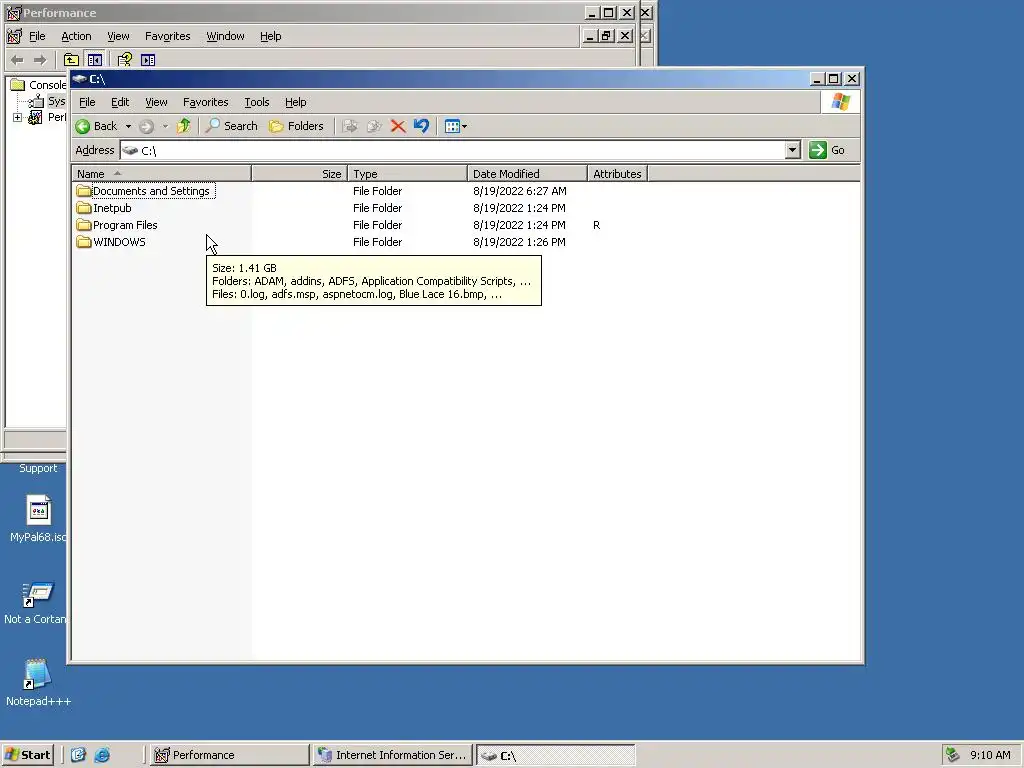Screen dimensions: 1024x768
Task: Click the Undo icon in Explorer toolbar
Action: pyautogui.click(x=421, y=126)
